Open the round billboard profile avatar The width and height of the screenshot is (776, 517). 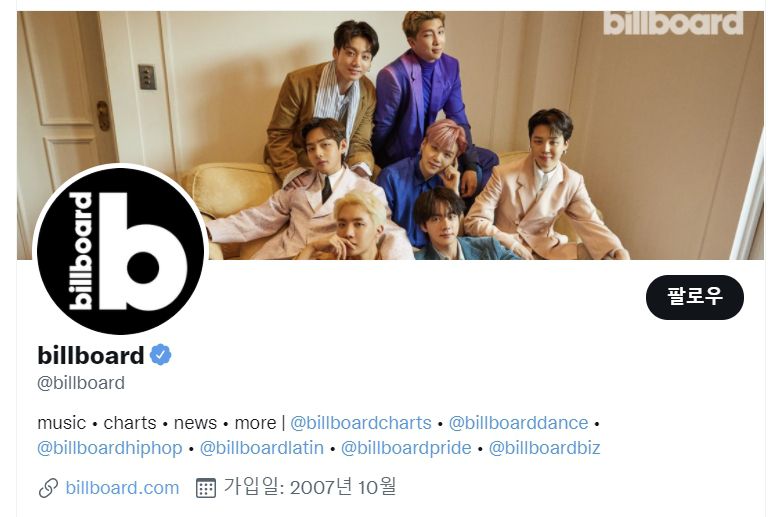[120, 250]
